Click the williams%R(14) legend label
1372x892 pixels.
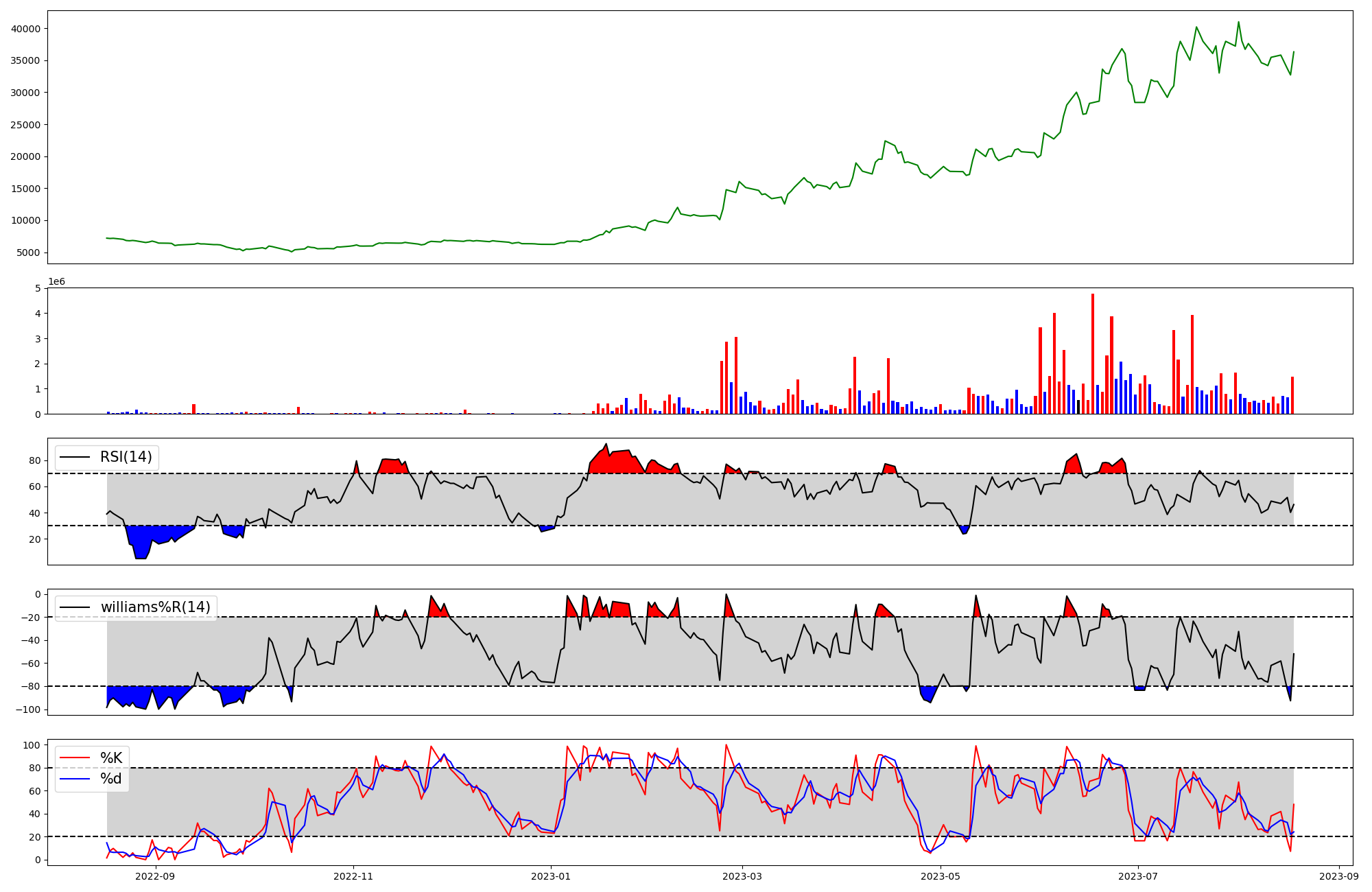click(x=155, y=607)
